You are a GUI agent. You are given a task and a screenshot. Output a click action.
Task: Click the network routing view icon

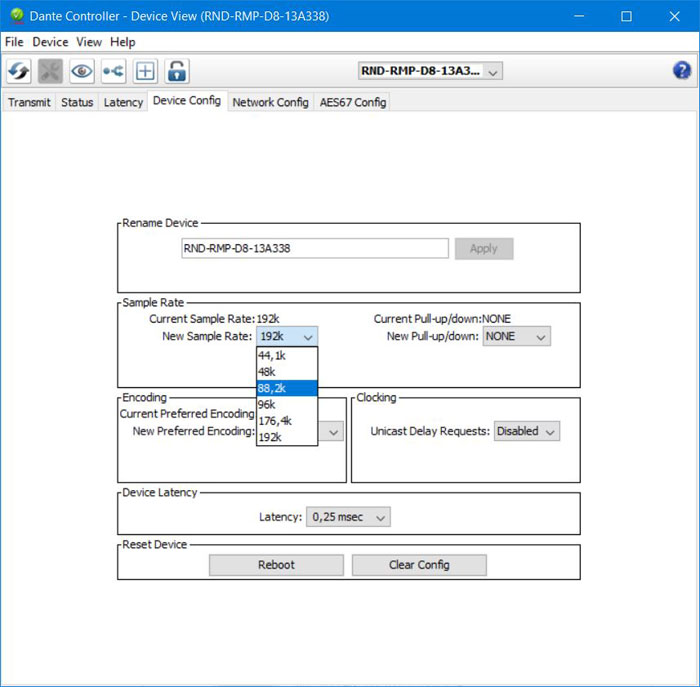[x=113, y=71]
